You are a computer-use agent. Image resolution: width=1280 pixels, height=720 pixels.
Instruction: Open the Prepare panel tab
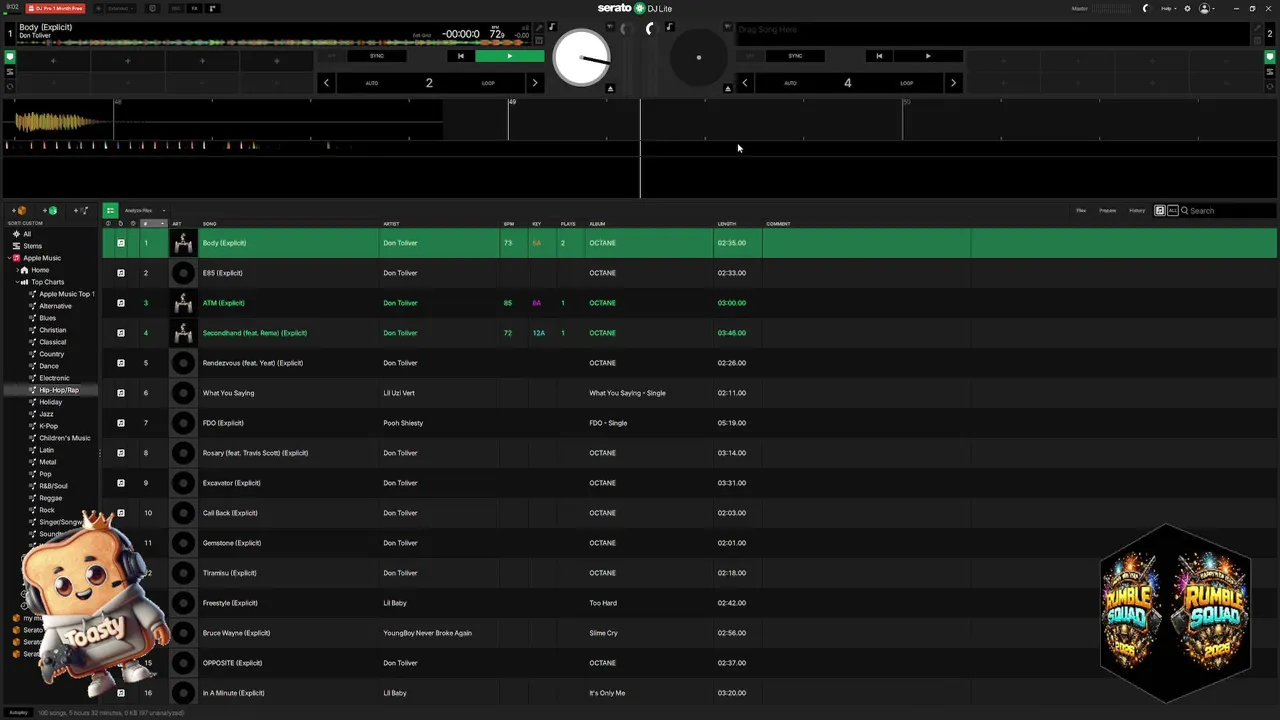pos(1108,211)
